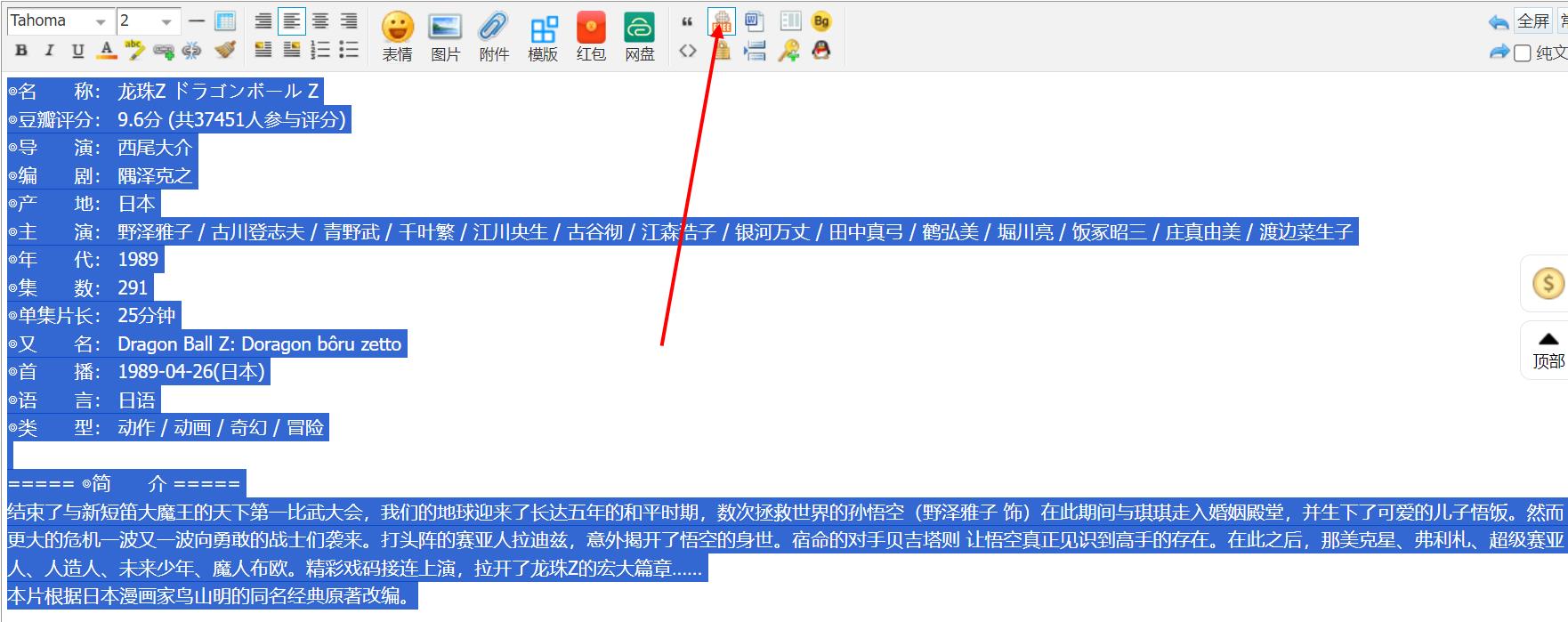Redo with the right blue arrow

[x=1499, y=52]
